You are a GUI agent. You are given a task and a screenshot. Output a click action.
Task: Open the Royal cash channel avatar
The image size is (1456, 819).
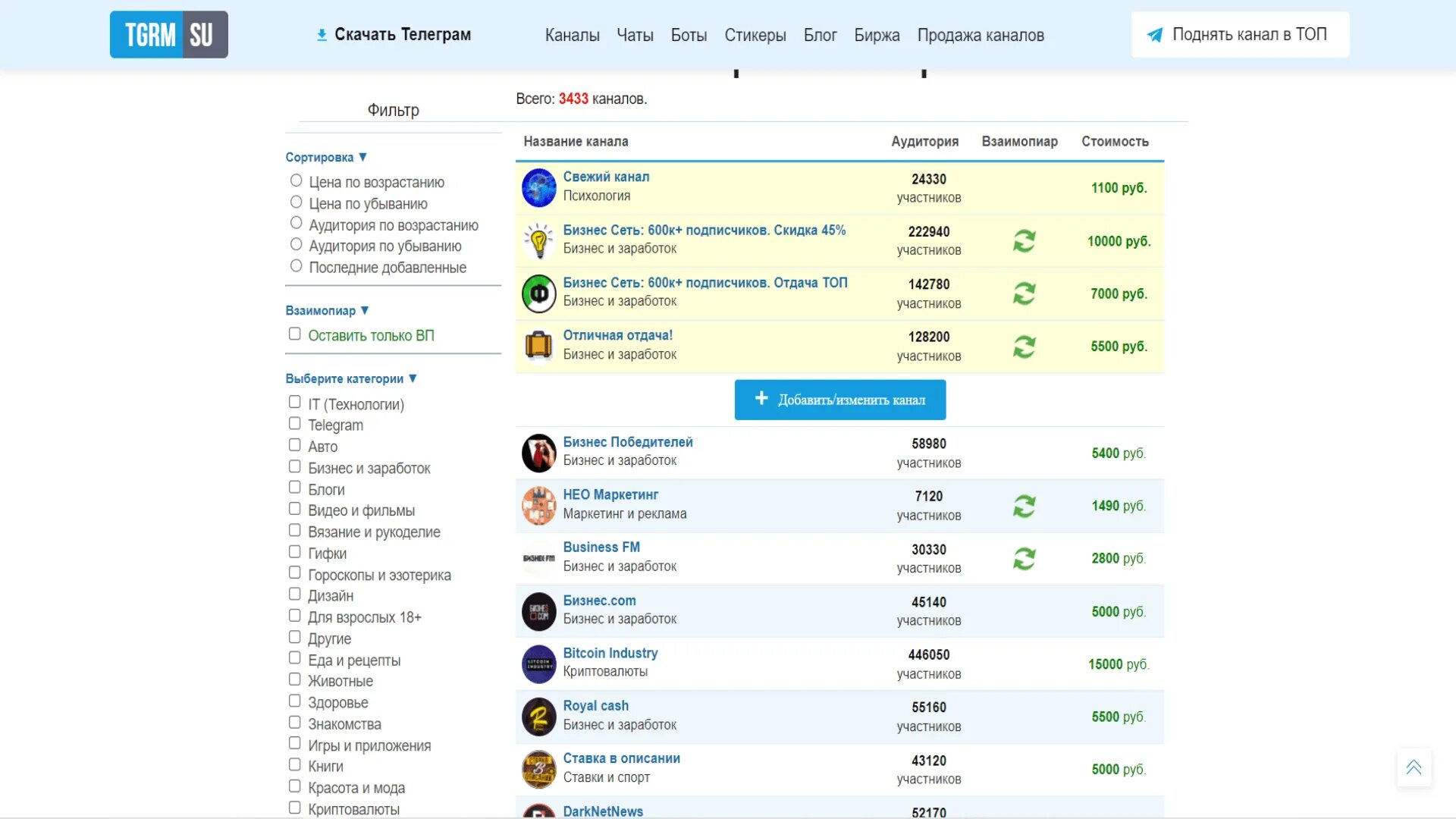[539, 717]
